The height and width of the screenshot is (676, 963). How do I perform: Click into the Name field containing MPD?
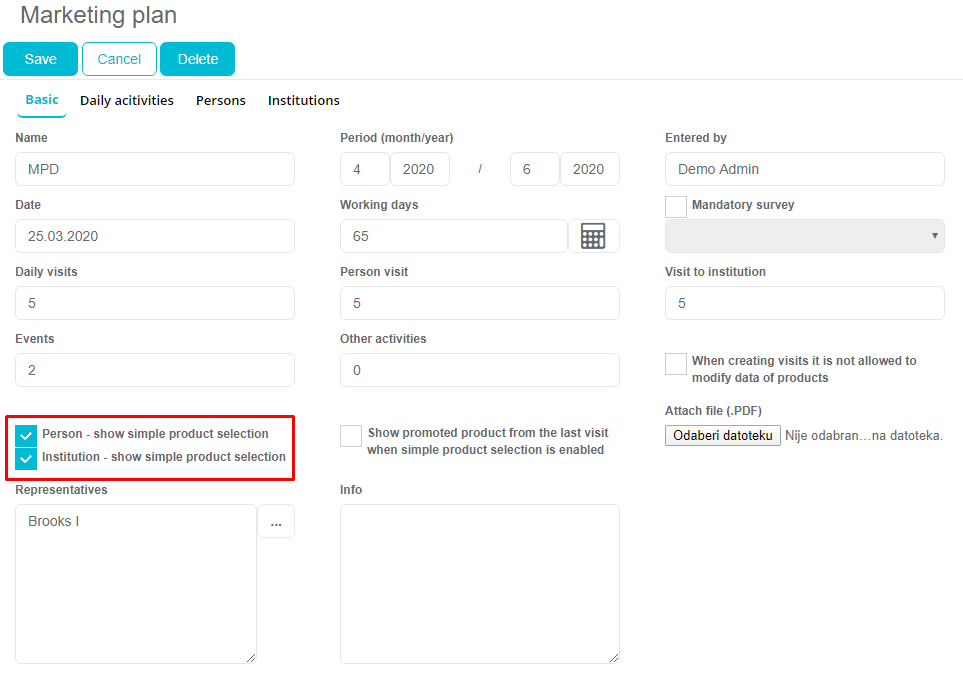click(155, 169)
